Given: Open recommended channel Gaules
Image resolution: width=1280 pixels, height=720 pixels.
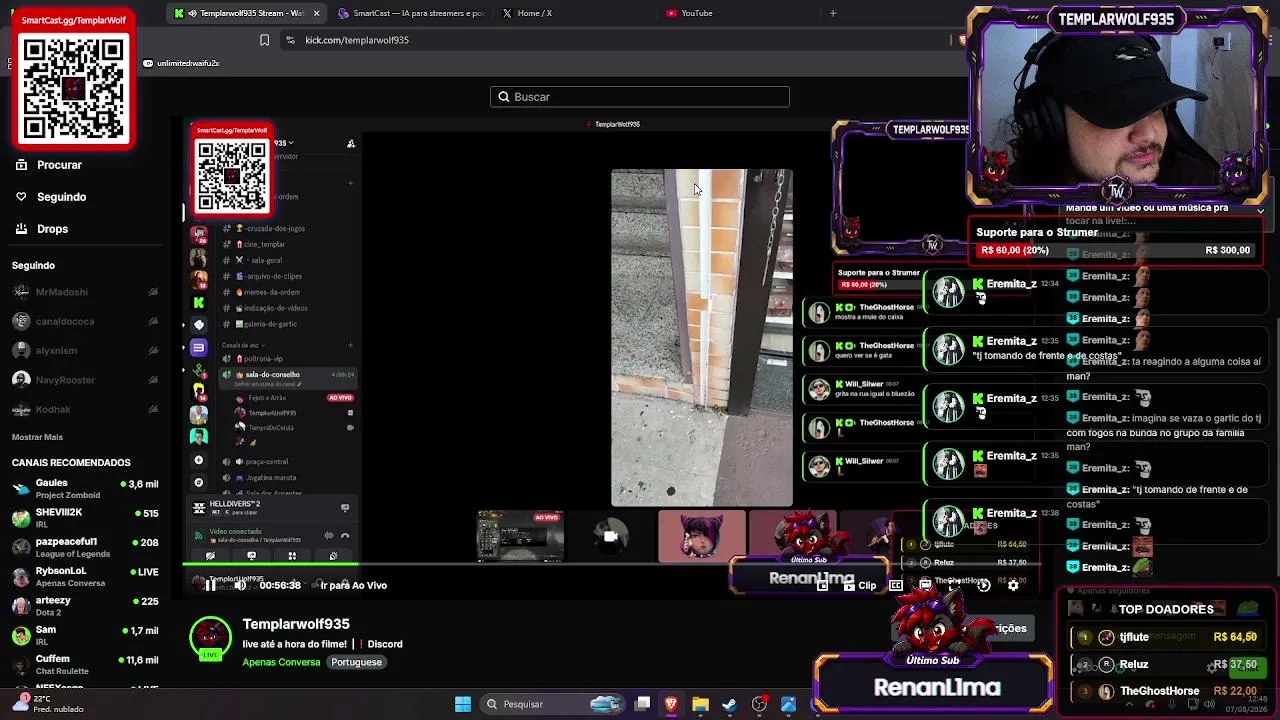Looking at the screenshot, I should 85,488.
